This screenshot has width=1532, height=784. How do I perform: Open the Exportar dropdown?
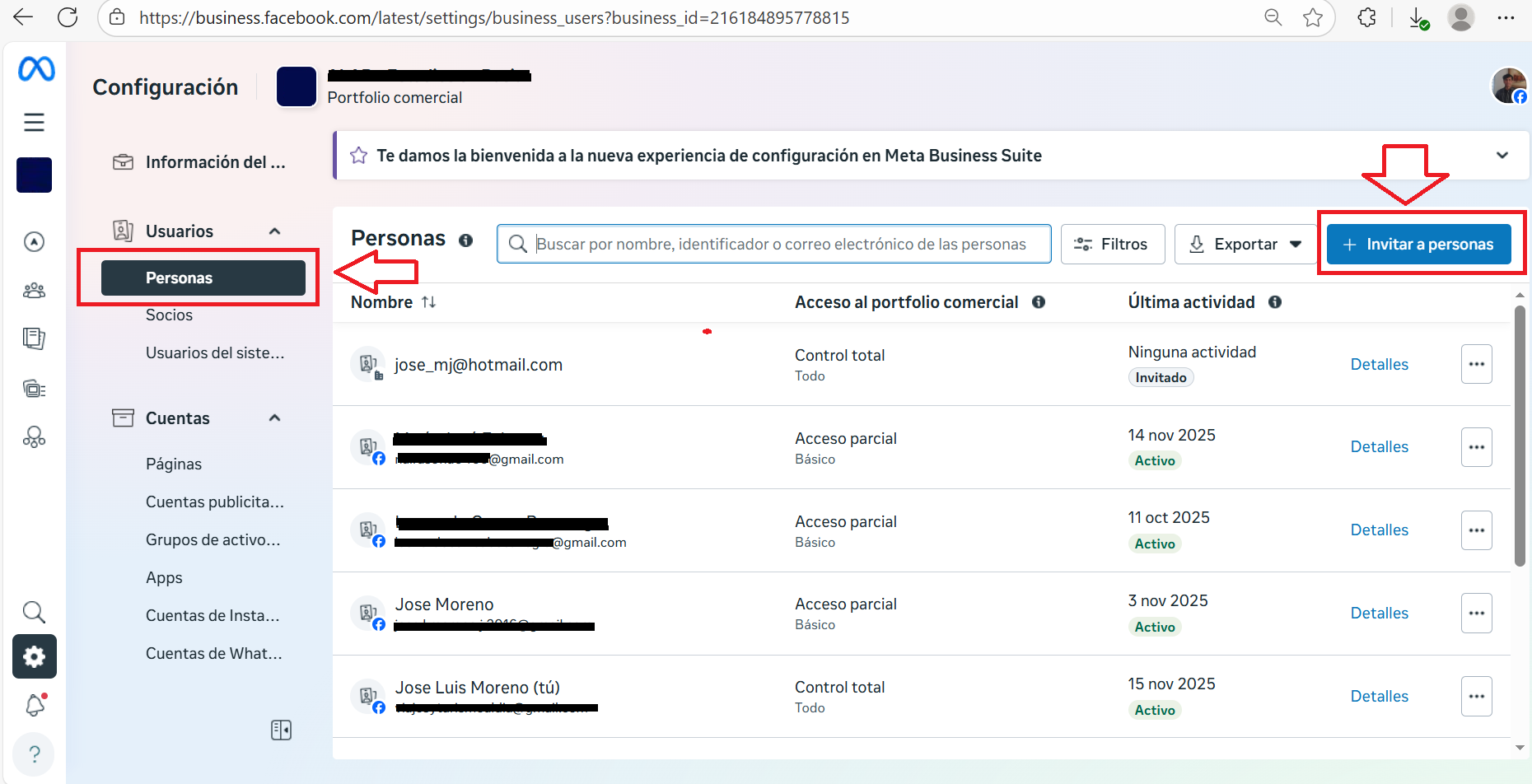[x=1246, y=245]
